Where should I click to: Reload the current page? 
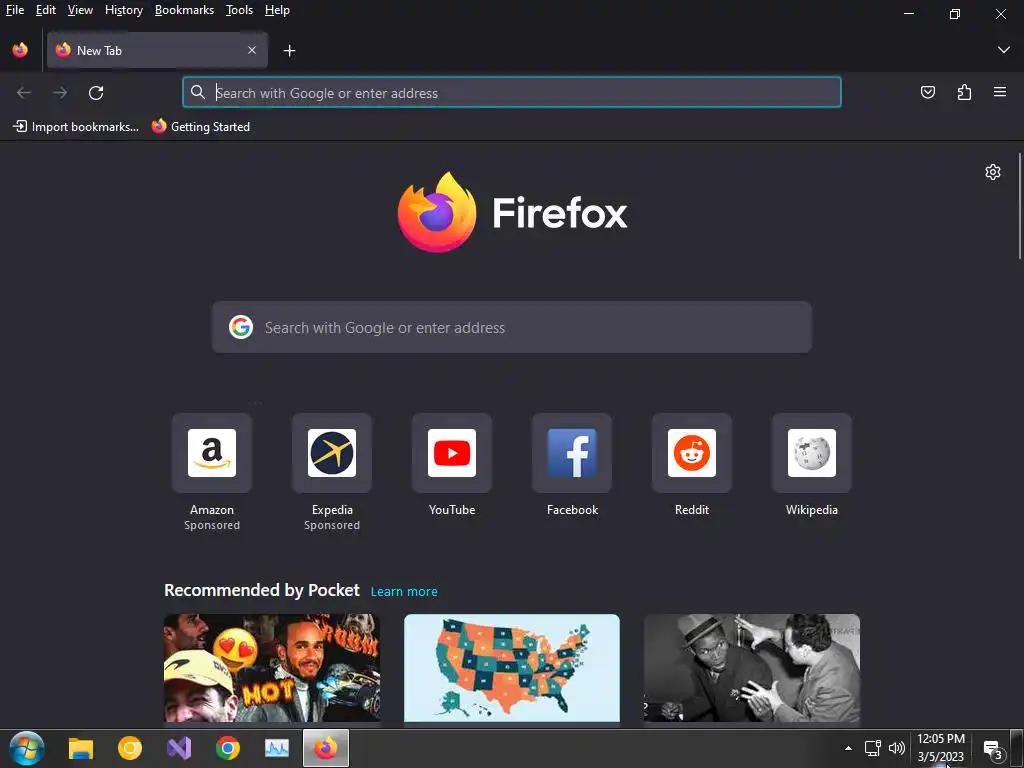(x=96, y=93)
